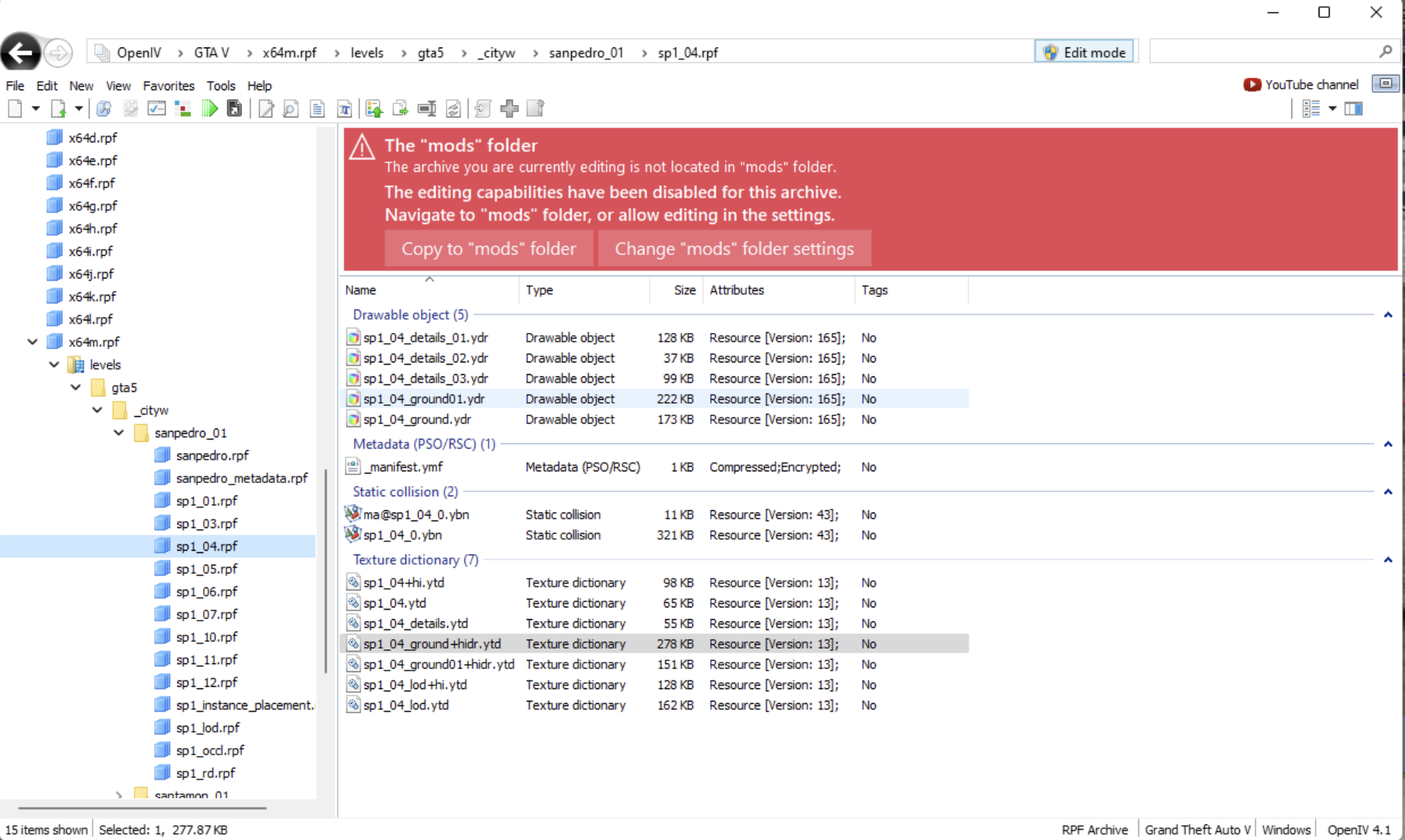Open the View menu
This screenshot has height=840, width=1405.
coord(118,86)
